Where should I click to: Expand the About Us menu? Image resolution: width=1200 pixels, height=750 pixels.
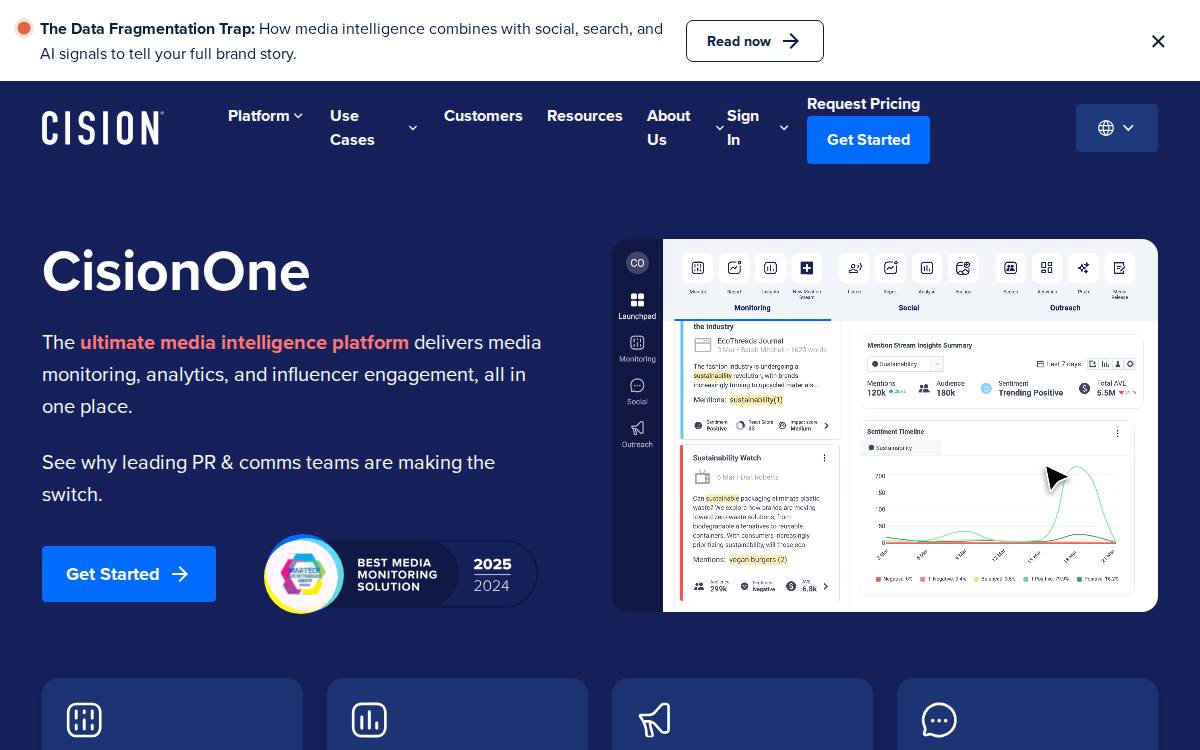[x=685, y=128]
